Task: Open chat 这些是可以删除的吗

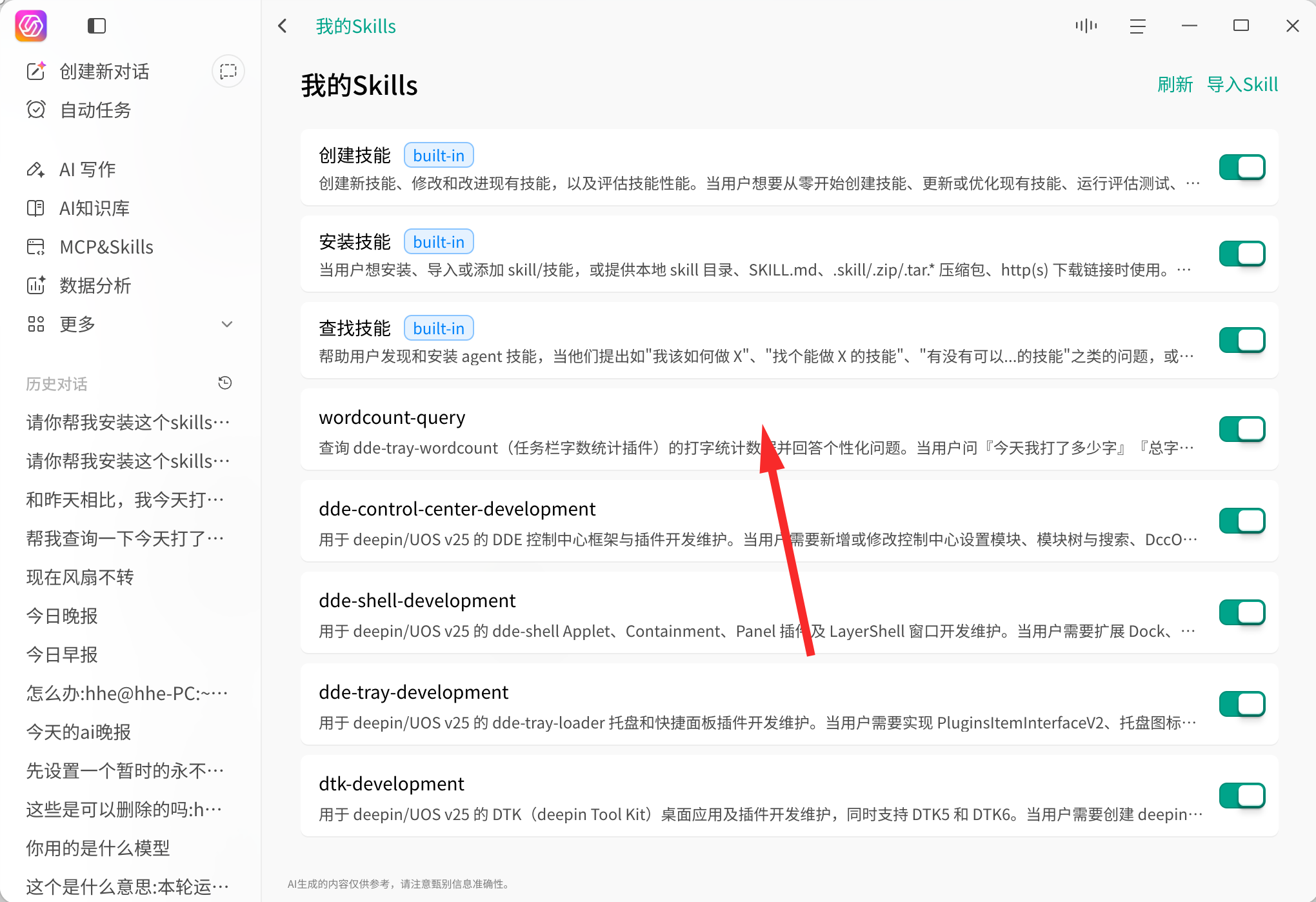Action: click(x=125, y=809)
